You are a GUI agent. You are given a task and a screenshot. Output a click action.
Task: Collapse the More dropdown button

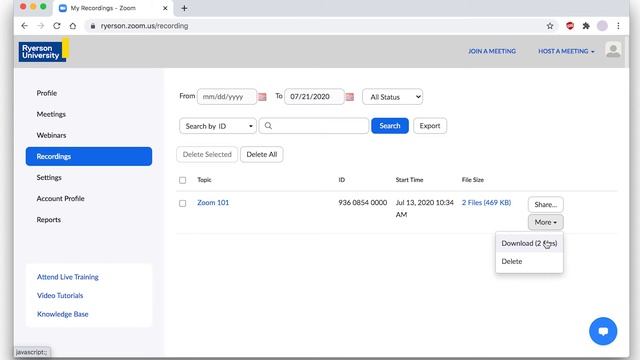click(545, 222)
